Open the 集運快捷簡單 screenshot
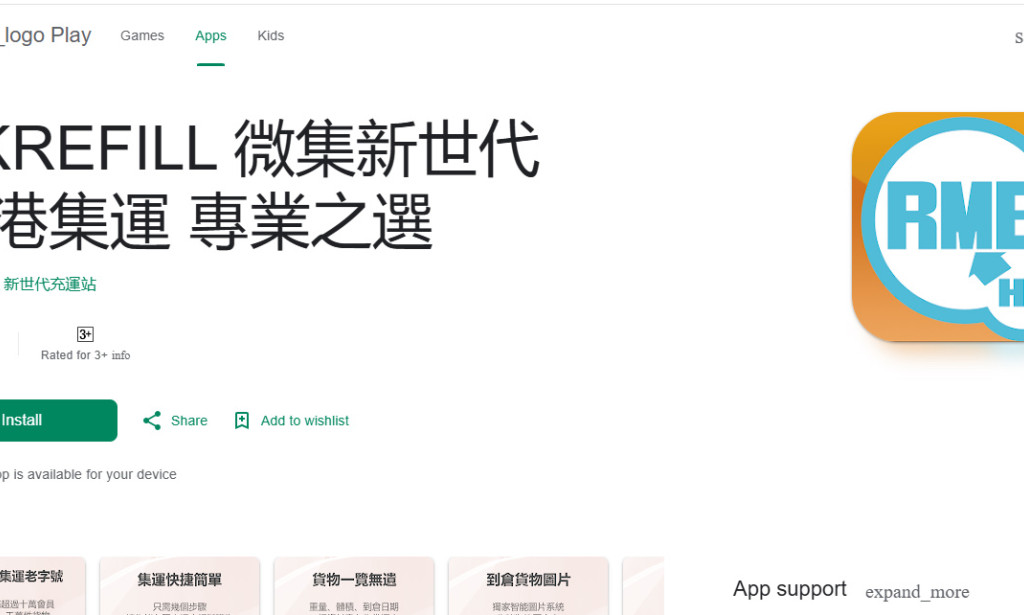 tap(180, 586)
